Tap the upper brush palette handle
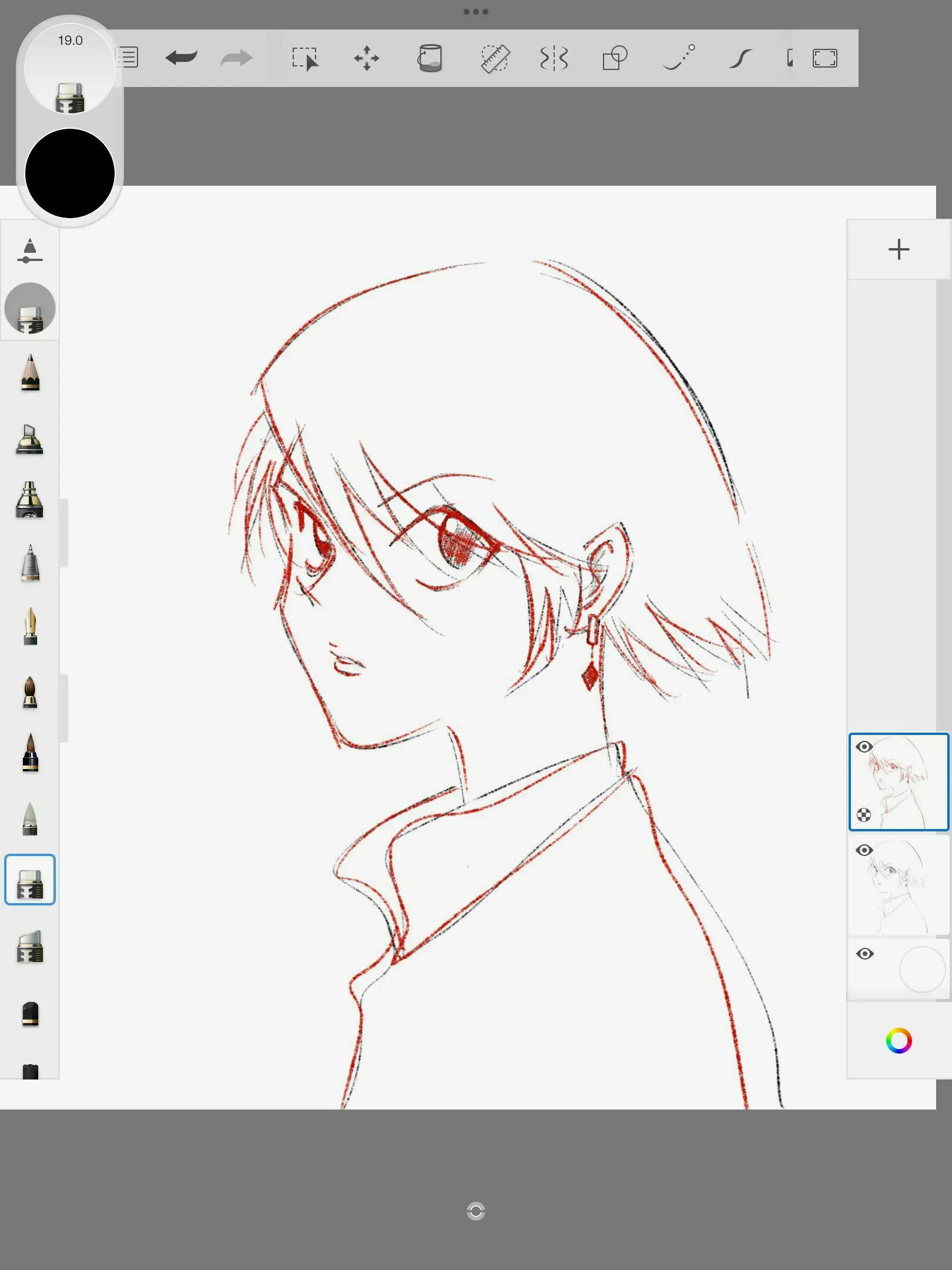The height and width of the screenshot is (1270, 952). (x=64, y=533)
